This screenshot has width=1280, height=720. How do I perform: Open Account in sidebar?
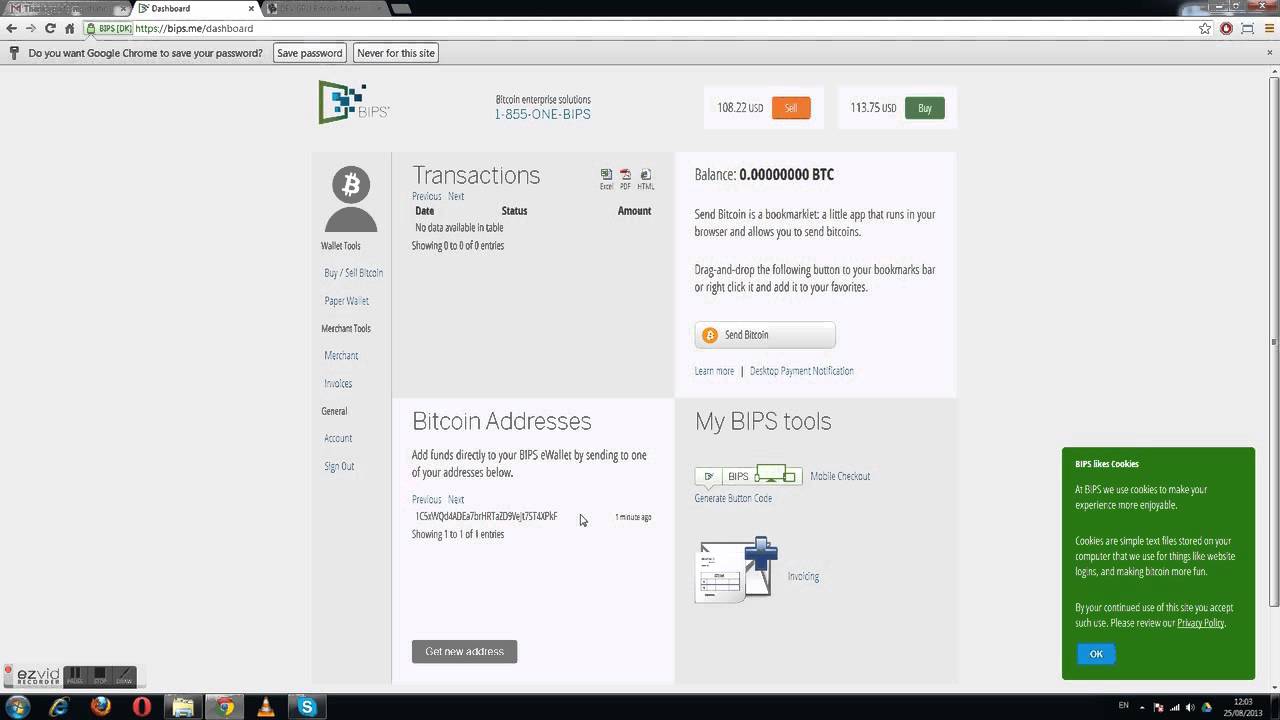point(338,438)
